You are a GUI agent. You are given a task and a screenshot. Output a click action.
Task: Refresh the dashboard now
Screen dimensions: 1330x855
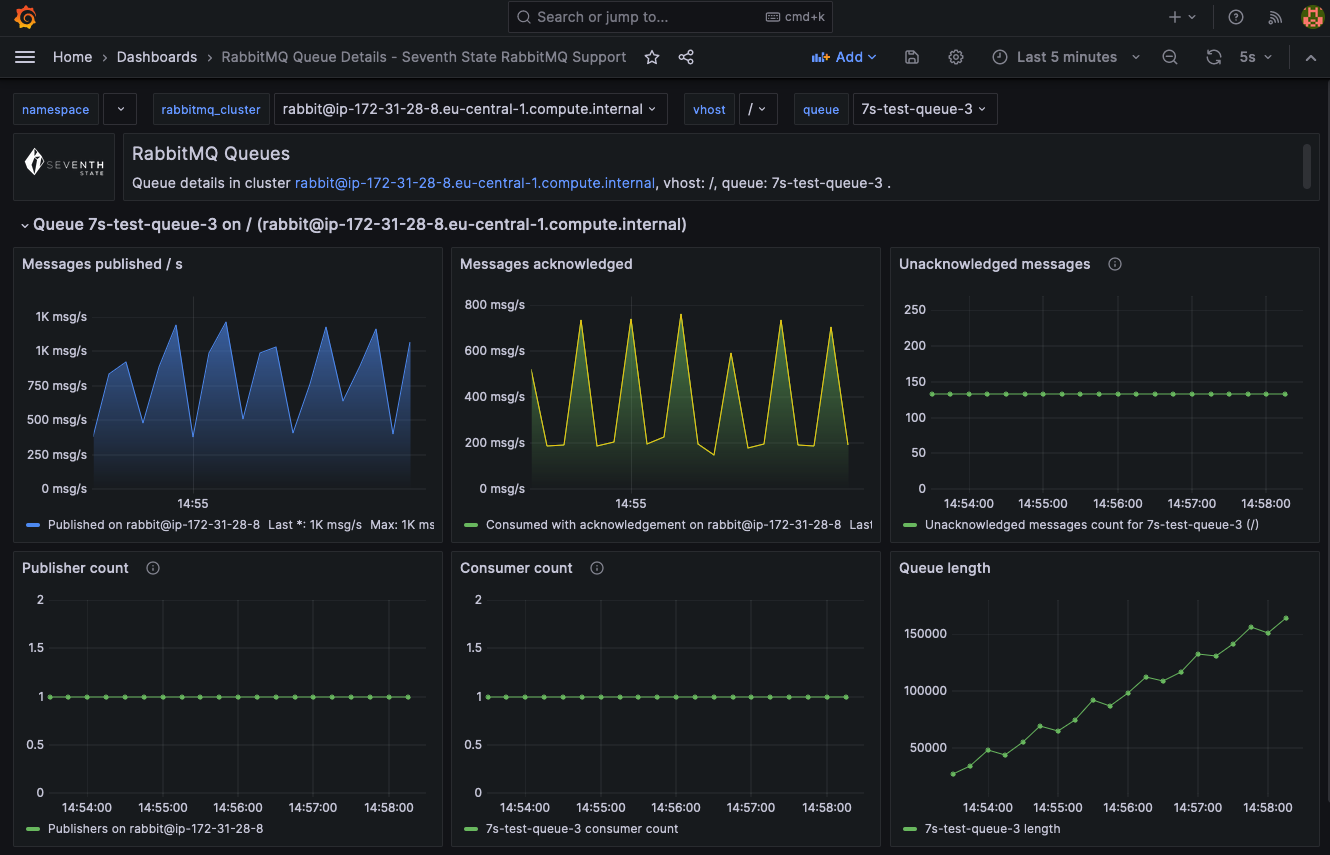(1213, 57)
